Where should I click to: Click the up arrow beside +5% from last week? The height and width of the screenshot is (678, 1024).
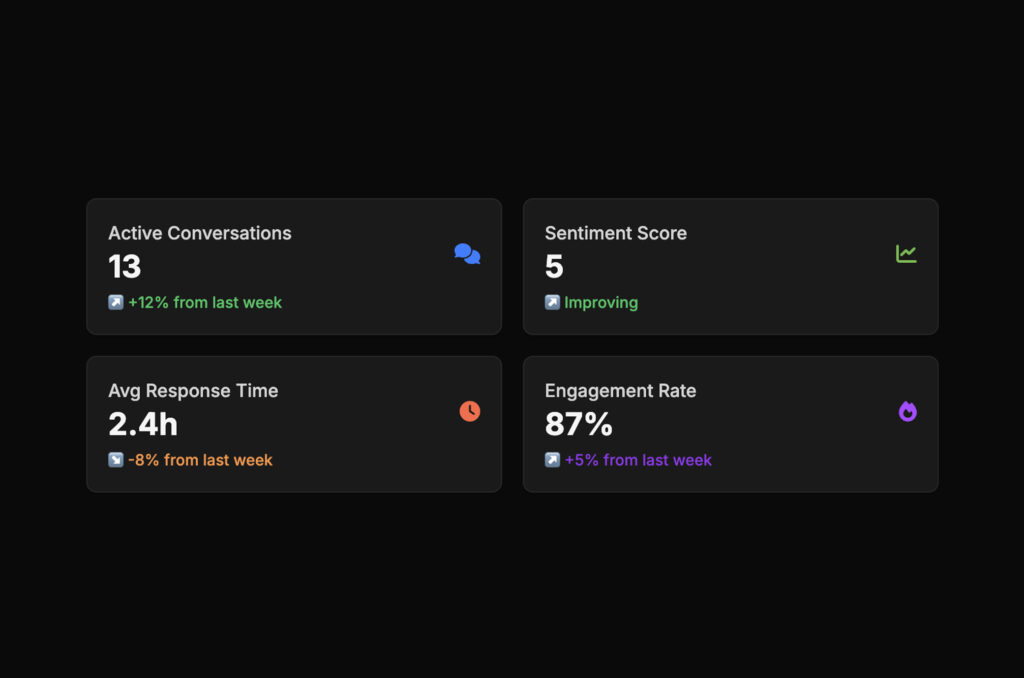(552, 460)
